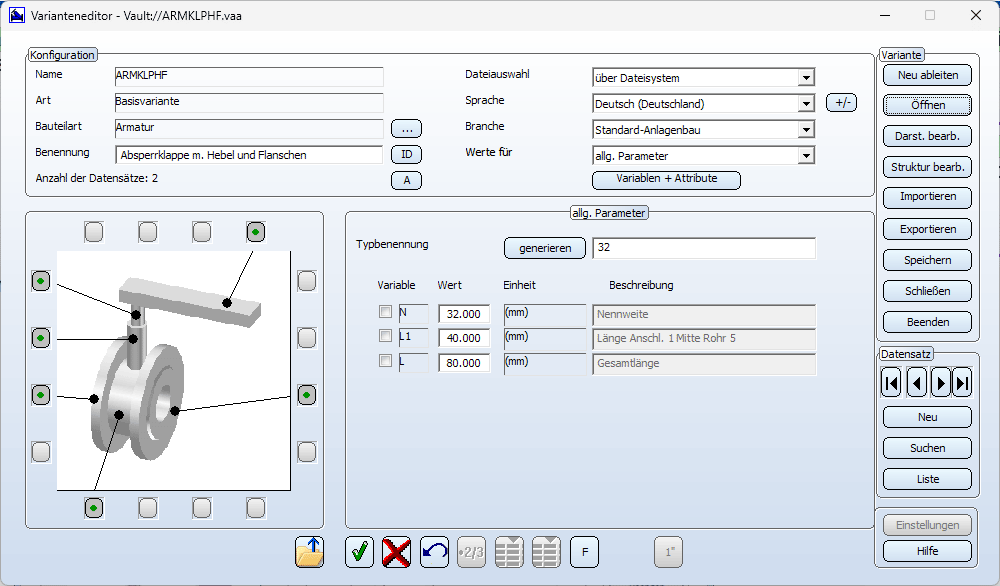Screen dimensions: 1000x586
Task: Enable the checkbox for variable N
Action: tap(386, 312)
